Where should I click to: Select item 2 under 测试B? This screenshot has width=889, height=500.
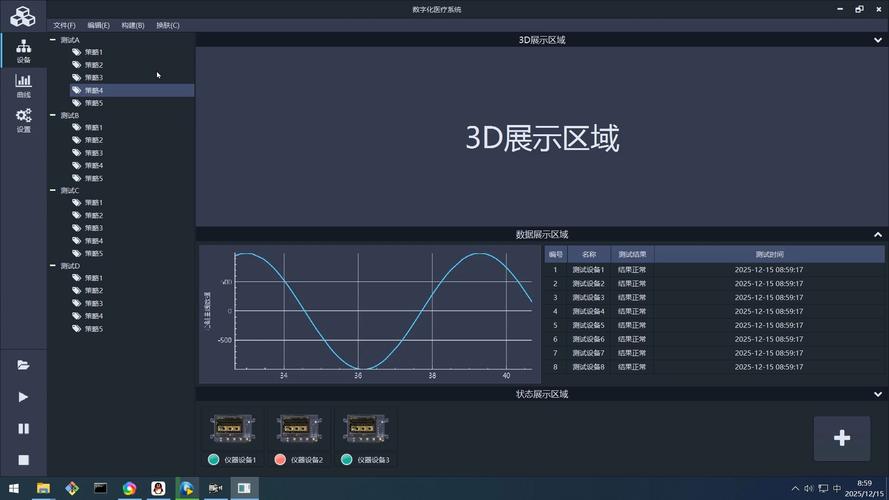(x=94, y=140)
